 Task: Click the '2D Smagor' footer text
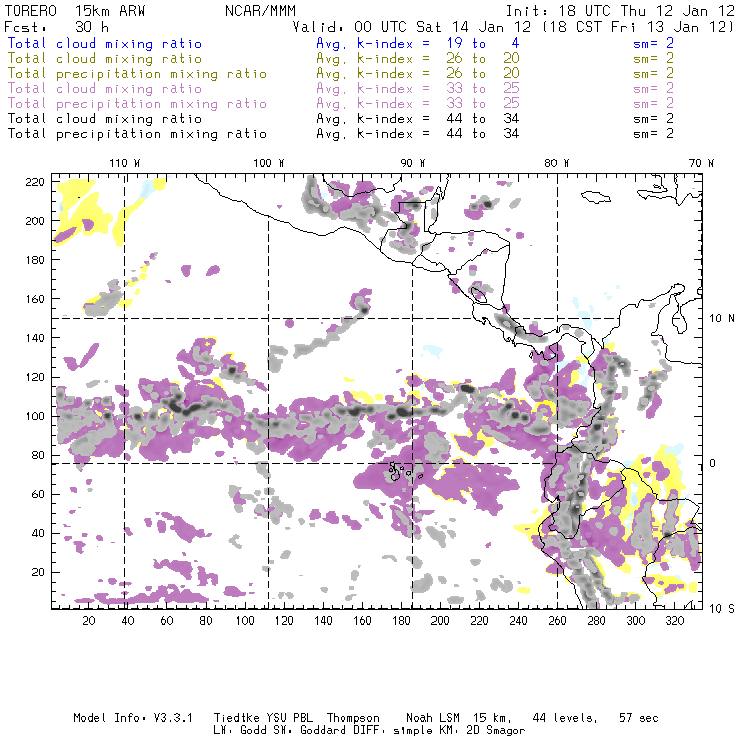[x=496, y=731]
